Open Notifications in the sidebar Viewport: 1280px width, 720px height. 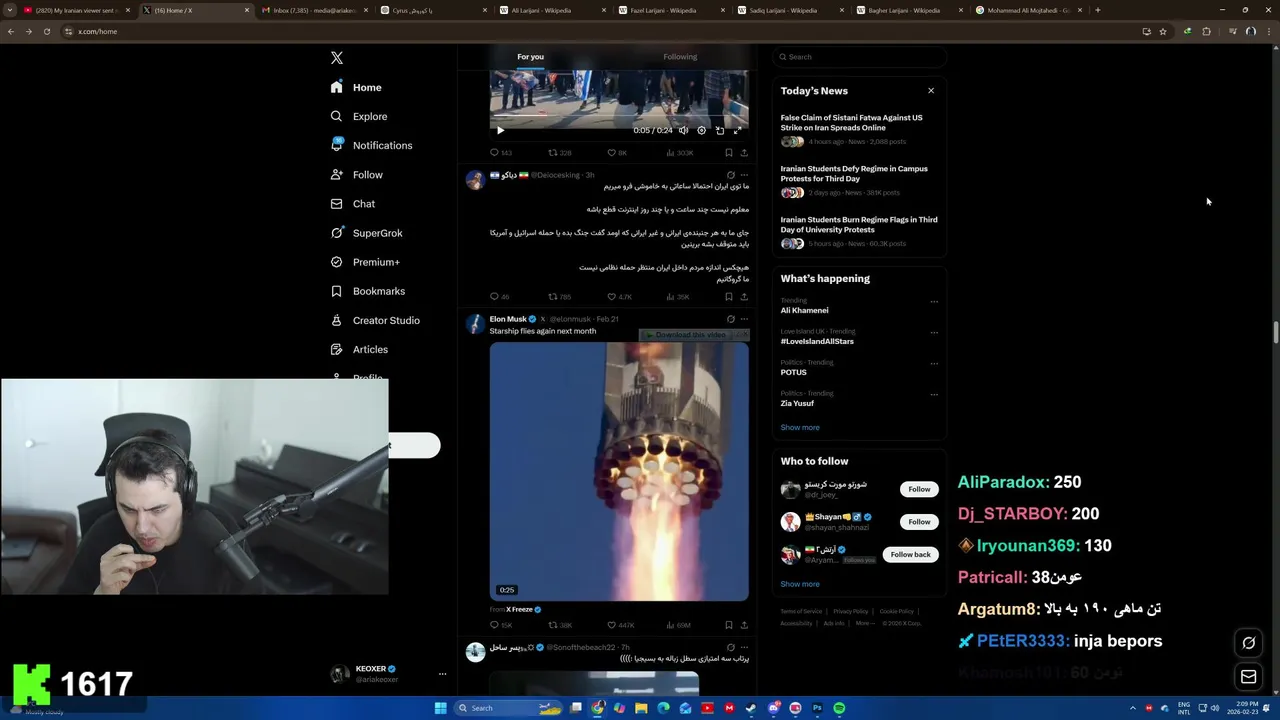(x=371, y=145)
